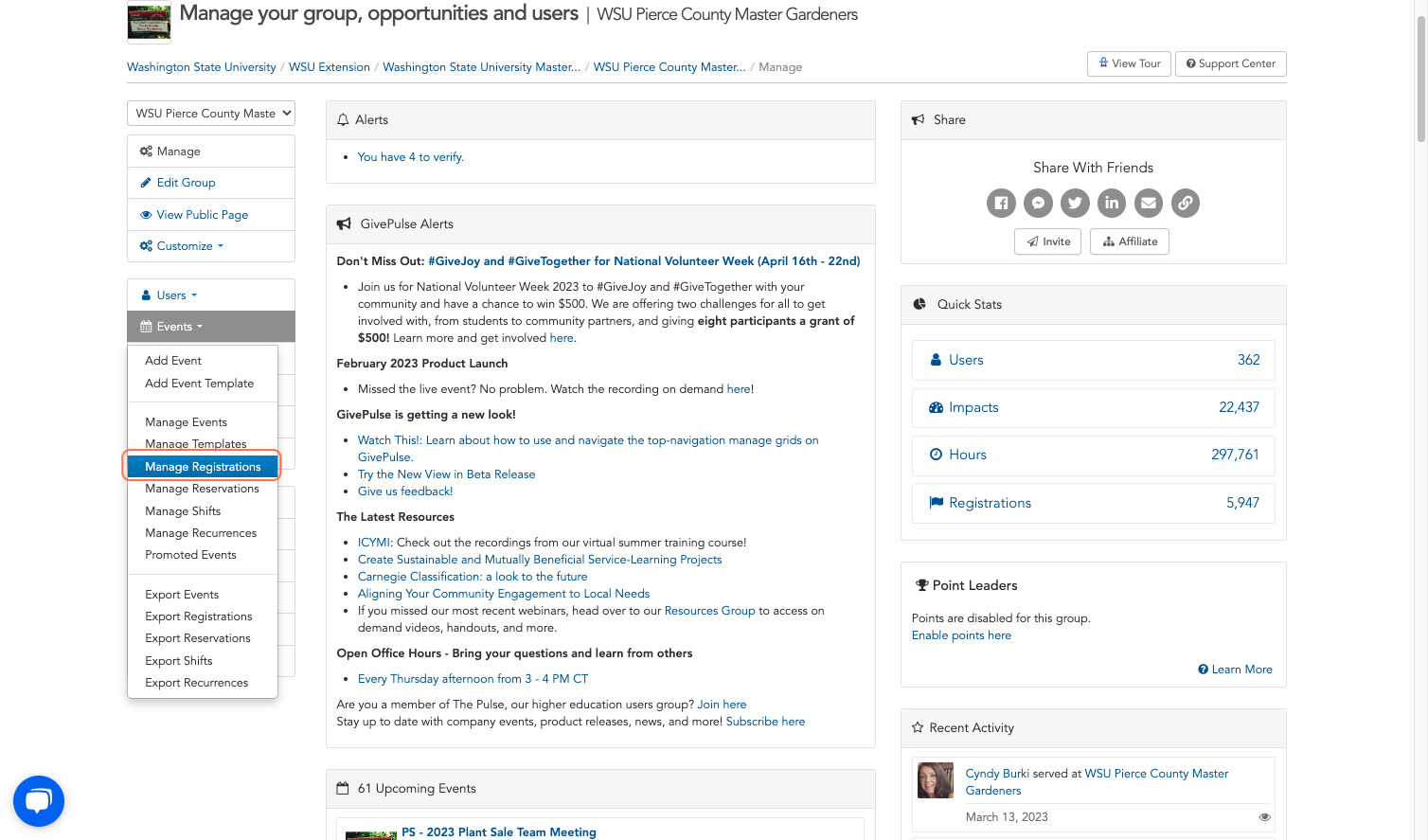Click Enable points here link

(961, 635)
